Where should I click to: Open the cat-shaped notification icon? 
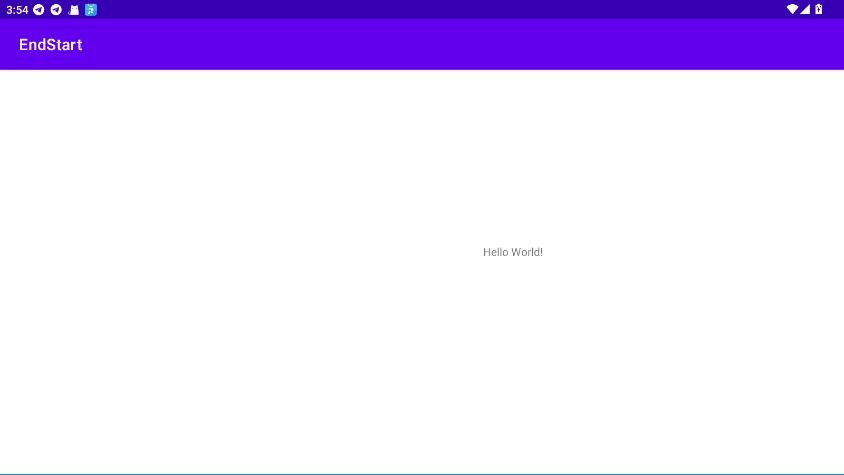tap(73, 9)
